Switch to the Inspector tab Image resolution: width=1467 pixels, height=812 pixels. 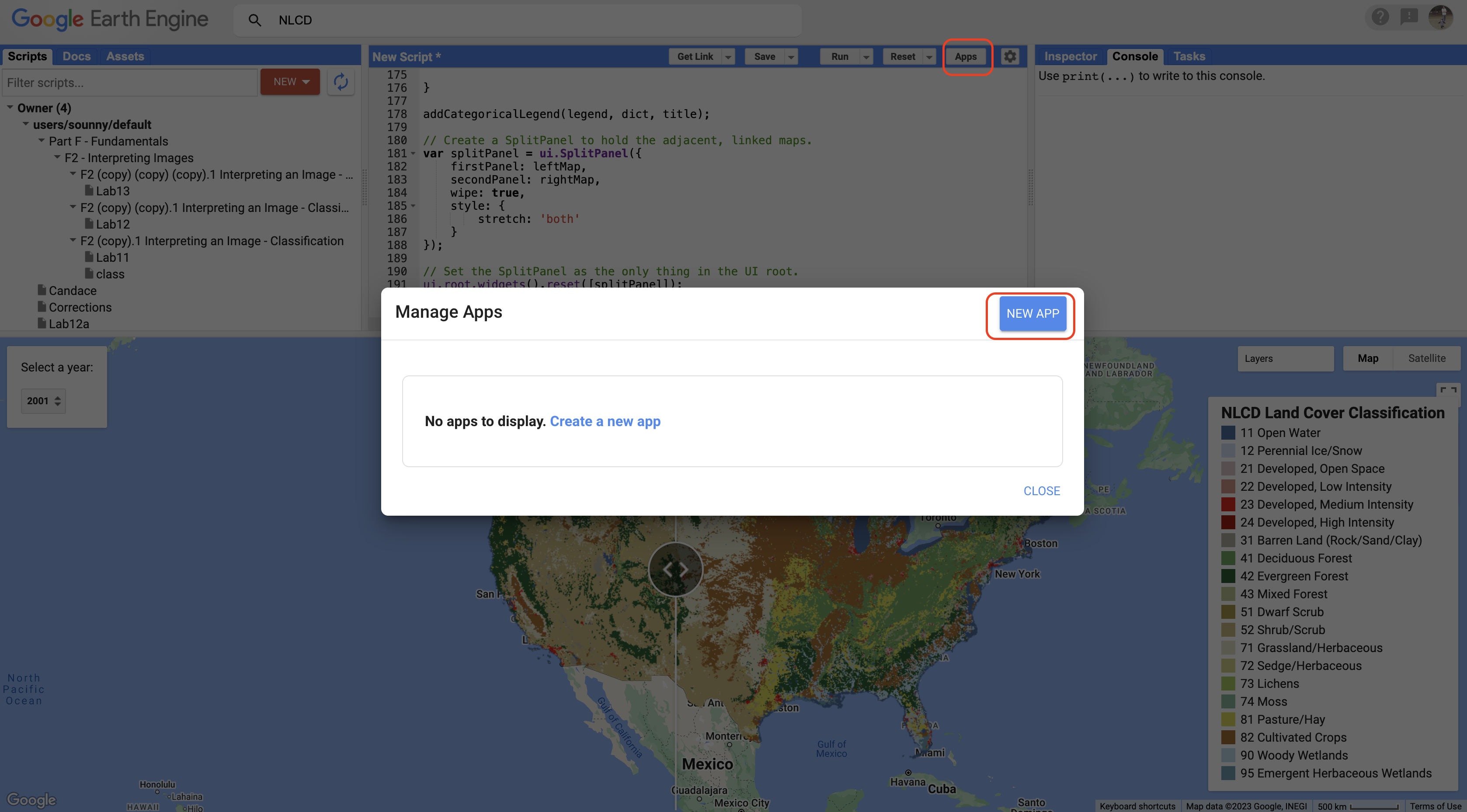(x=1070, y=56)
